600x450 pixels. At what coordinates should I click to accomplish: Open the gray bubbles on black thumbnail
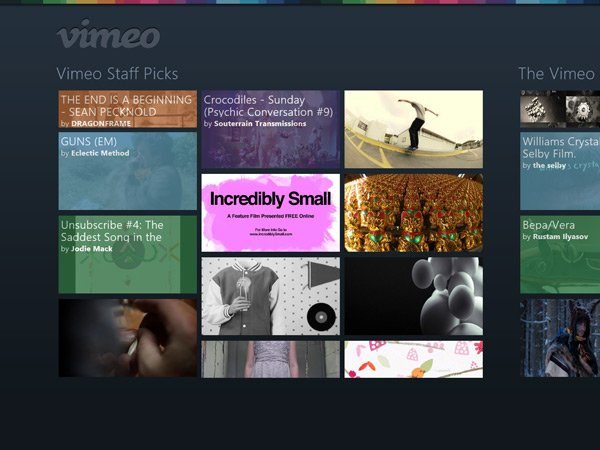[x=414, y=296]
